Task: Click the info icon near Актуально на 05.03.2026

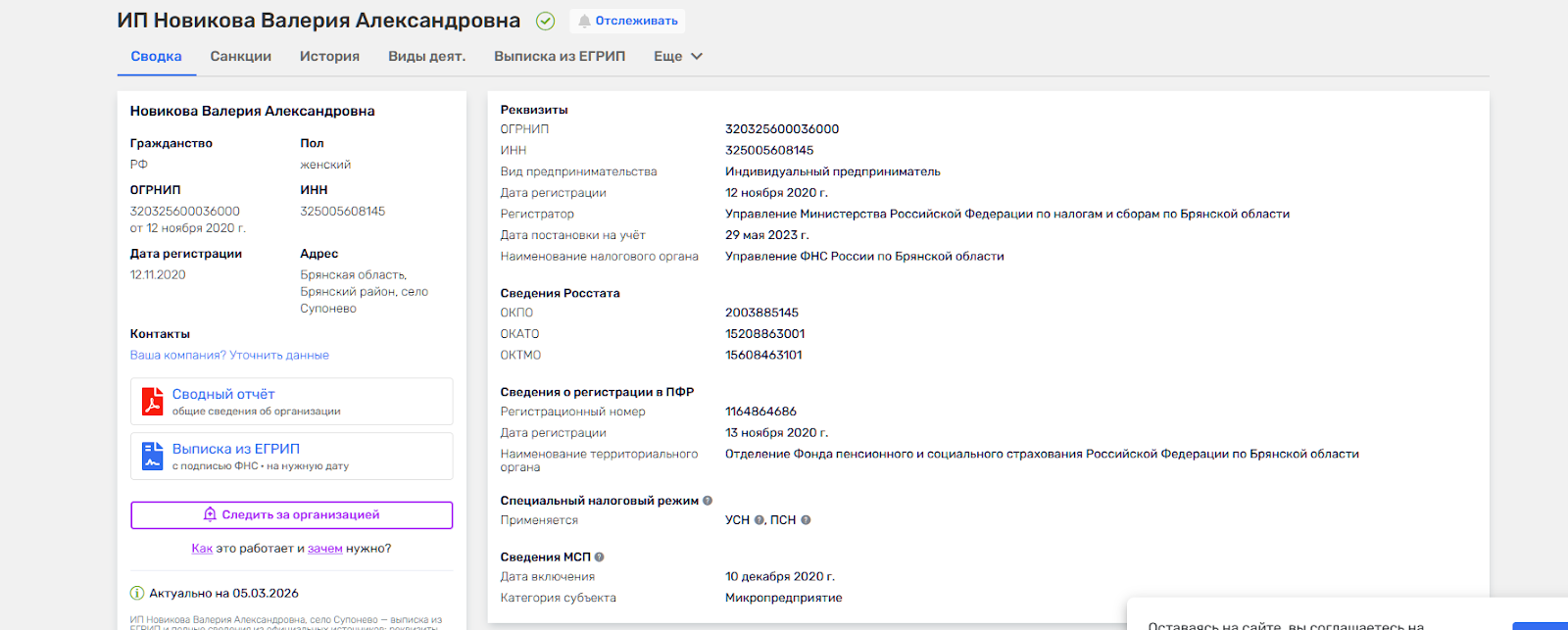Action: pyautogui.click(x=137, y=593)
